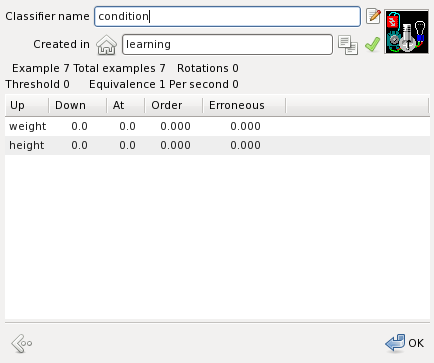Click the green checkmark icon

point(372,44)
